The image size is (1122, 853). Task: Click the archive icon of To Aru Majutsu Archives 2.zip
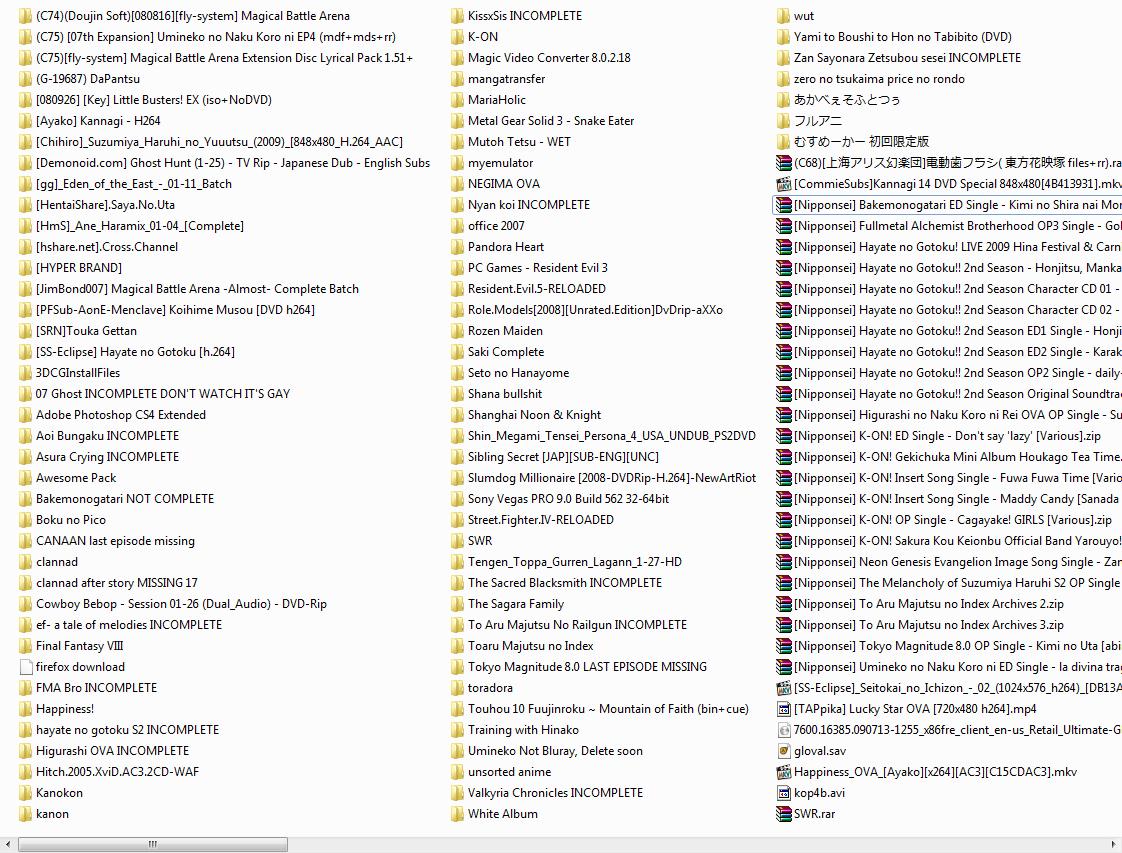784,604
